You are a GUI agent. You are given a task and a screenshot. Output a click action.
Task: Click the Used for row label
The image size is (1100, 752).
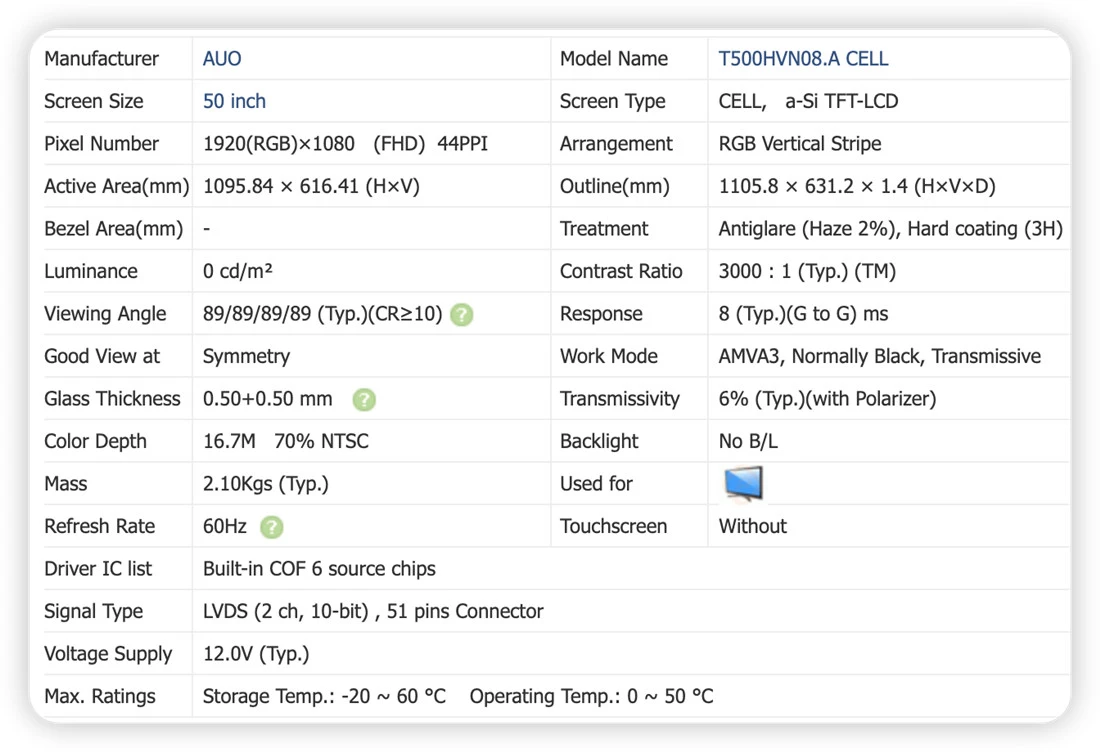596,484
